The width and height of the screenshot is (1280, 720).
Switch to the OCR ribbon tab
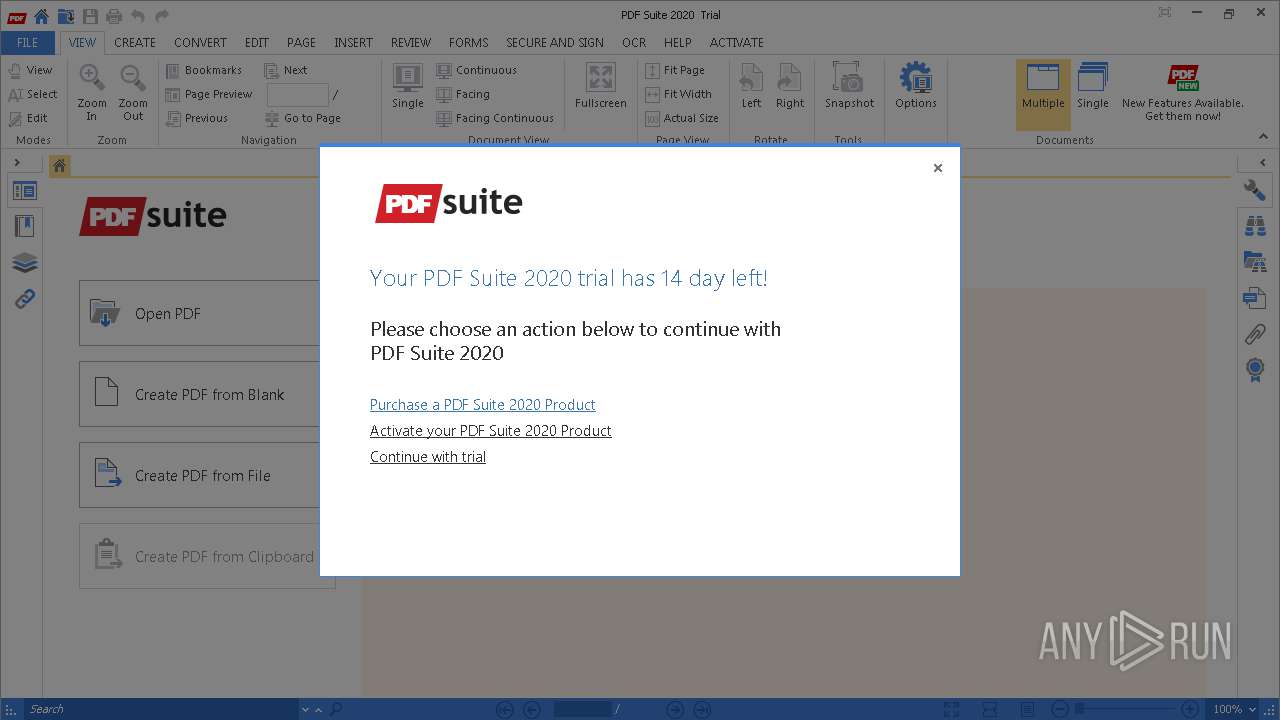634,42
